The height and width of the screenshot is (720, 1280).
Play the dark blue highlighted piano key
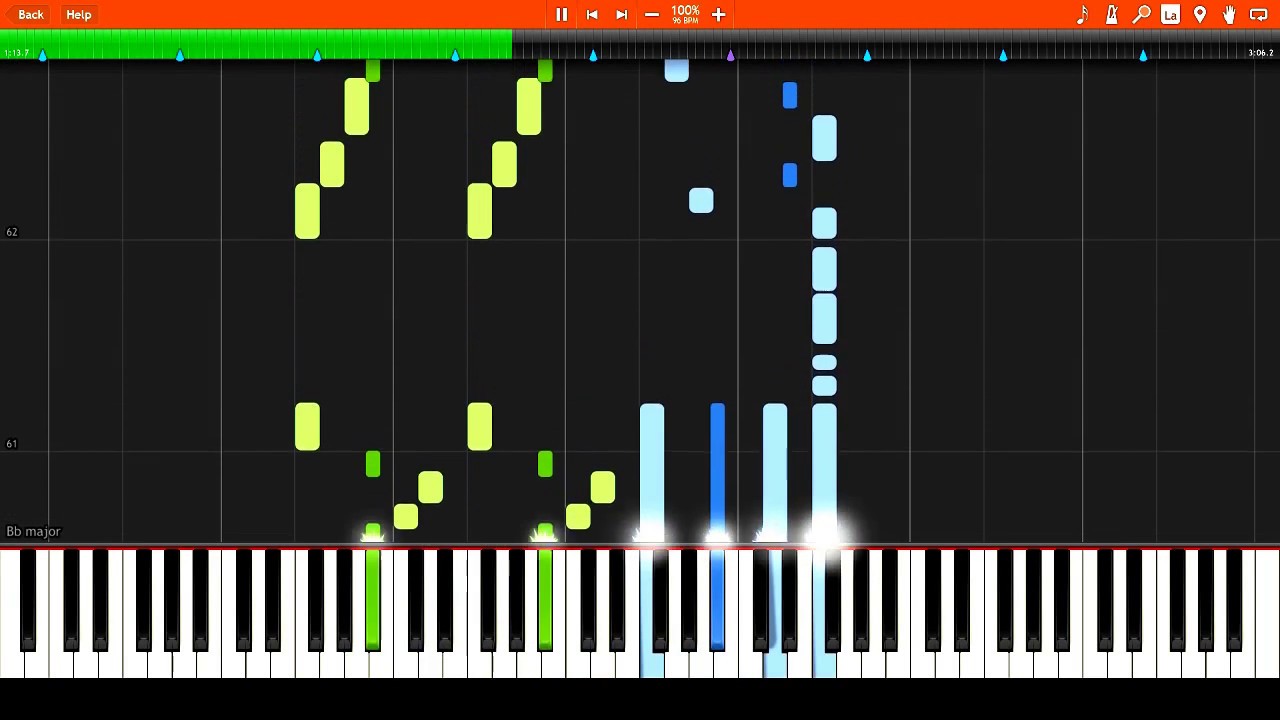click(x=717, y=600)
